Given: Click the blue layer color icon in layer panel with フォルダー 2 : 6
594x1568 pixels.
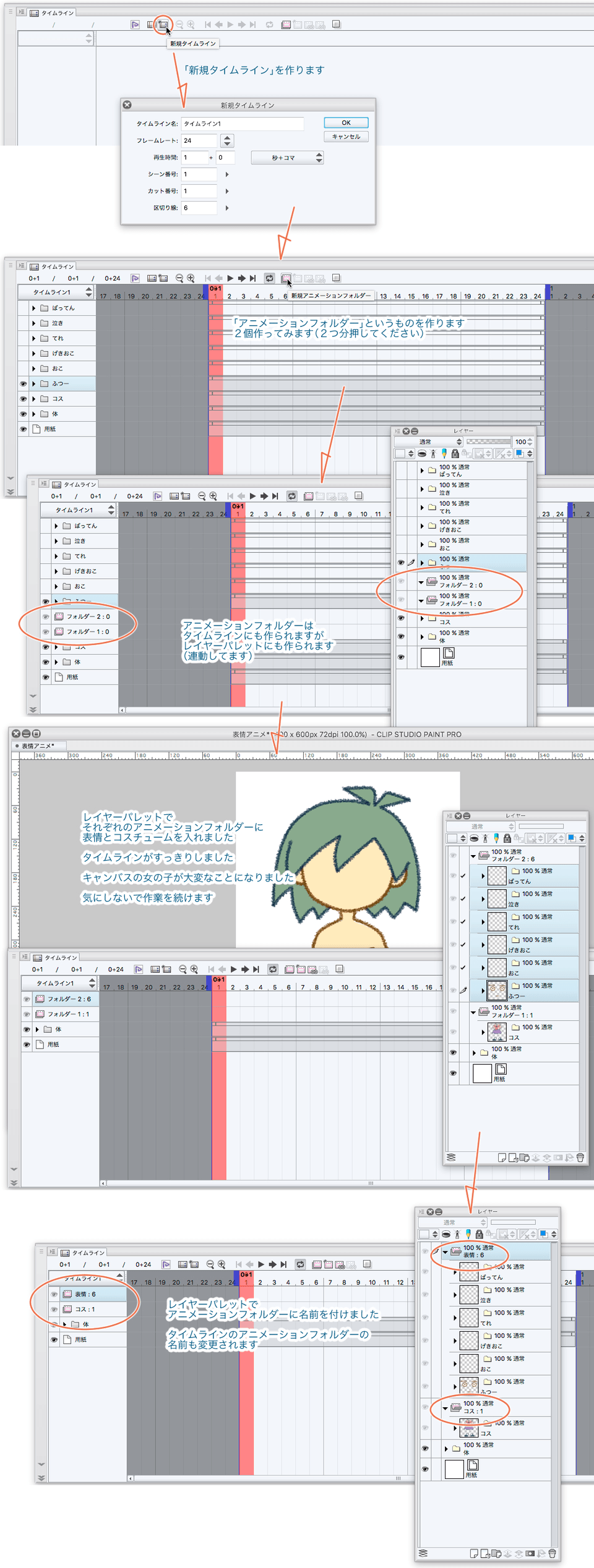Looking at the screenshot, I should [x=572, y=838].
